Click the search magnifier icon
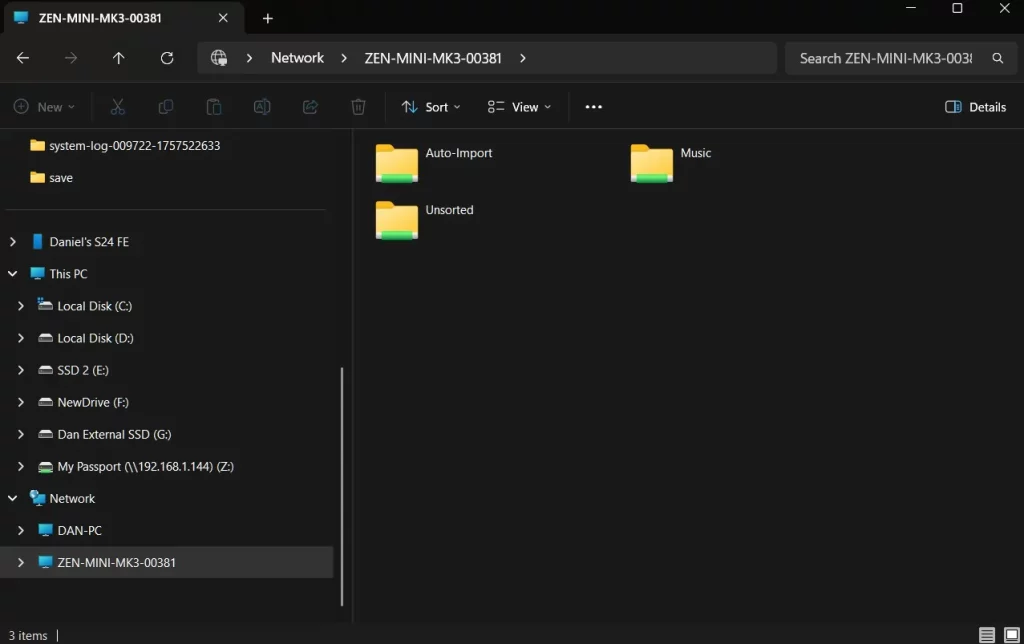The height and width of the screenshot is (644, 1024). (997, 58)
